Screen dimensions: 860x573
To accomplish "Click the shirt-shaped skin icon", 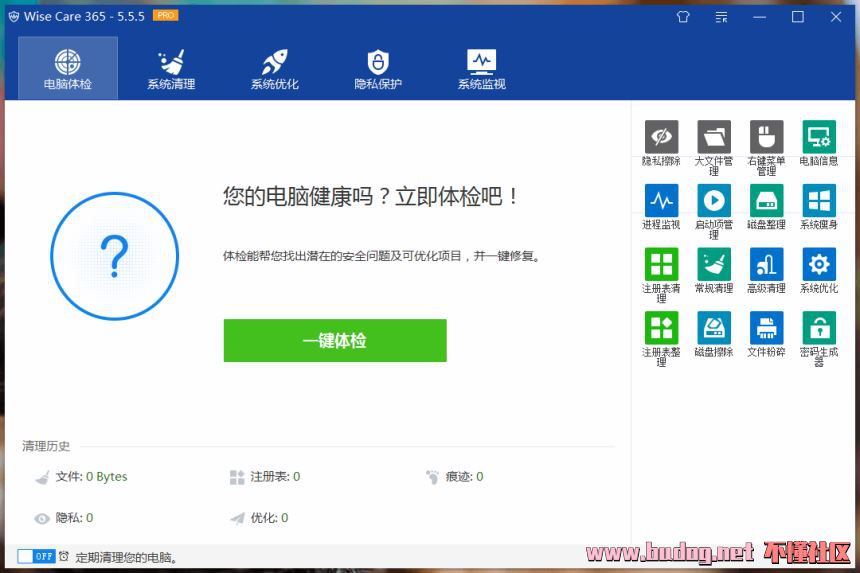I will point(683,17).
